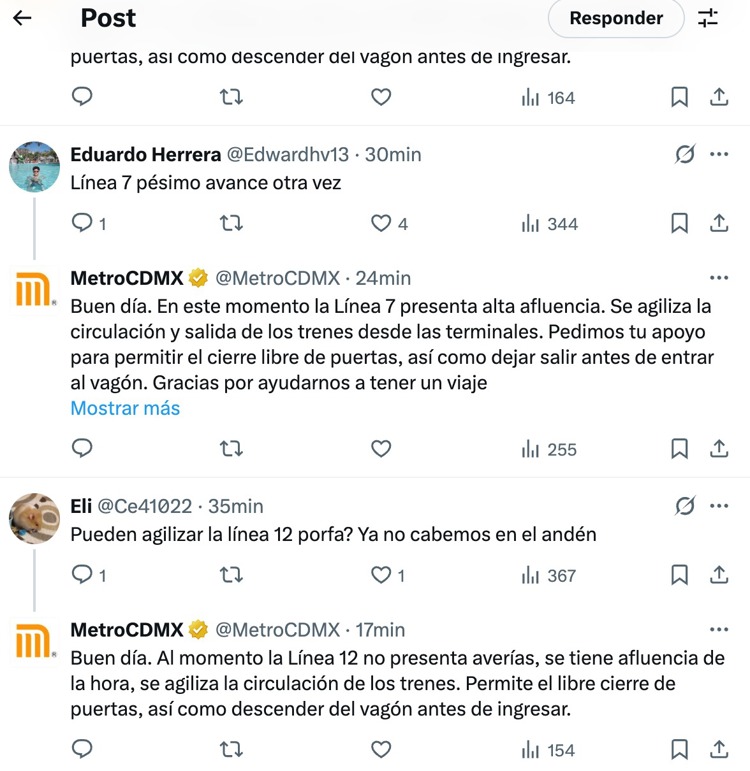Image resolution: width=750 pixels, height=771 pixels.
Task: Open Grok explain icon on Eli's tweet
Action: point(685,506)
